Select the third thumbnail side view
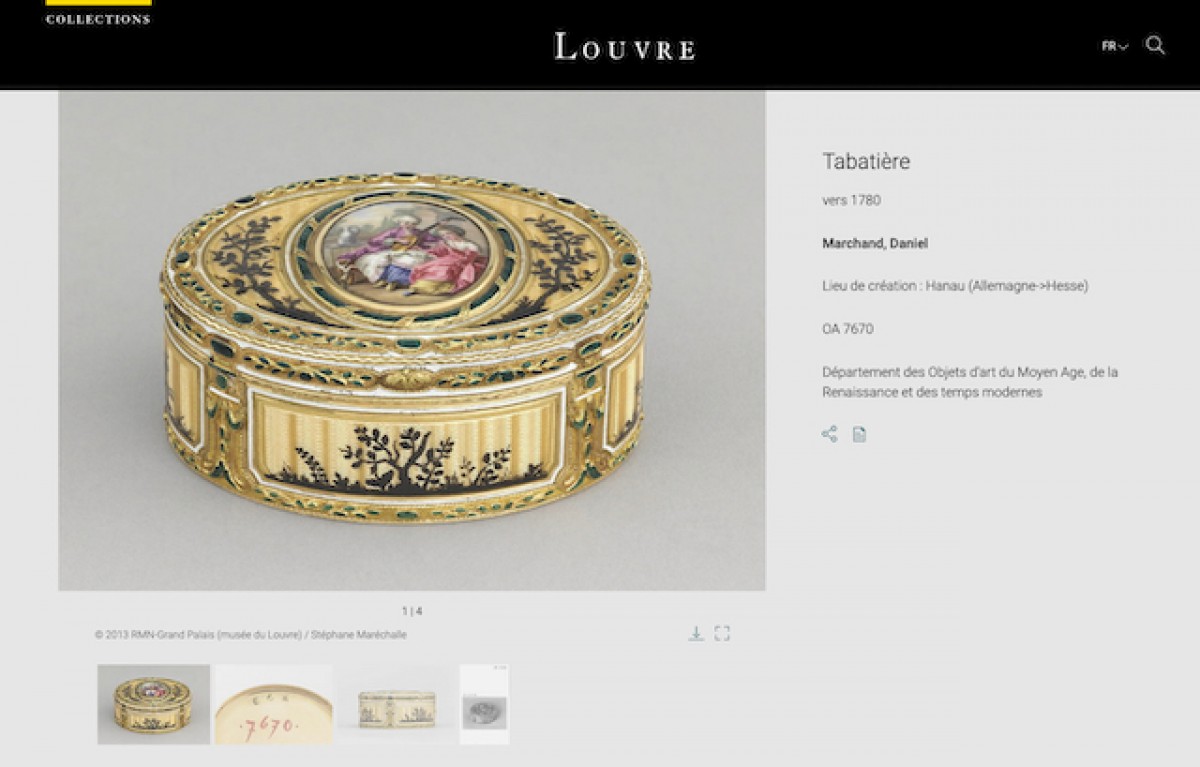 point(396,704)
